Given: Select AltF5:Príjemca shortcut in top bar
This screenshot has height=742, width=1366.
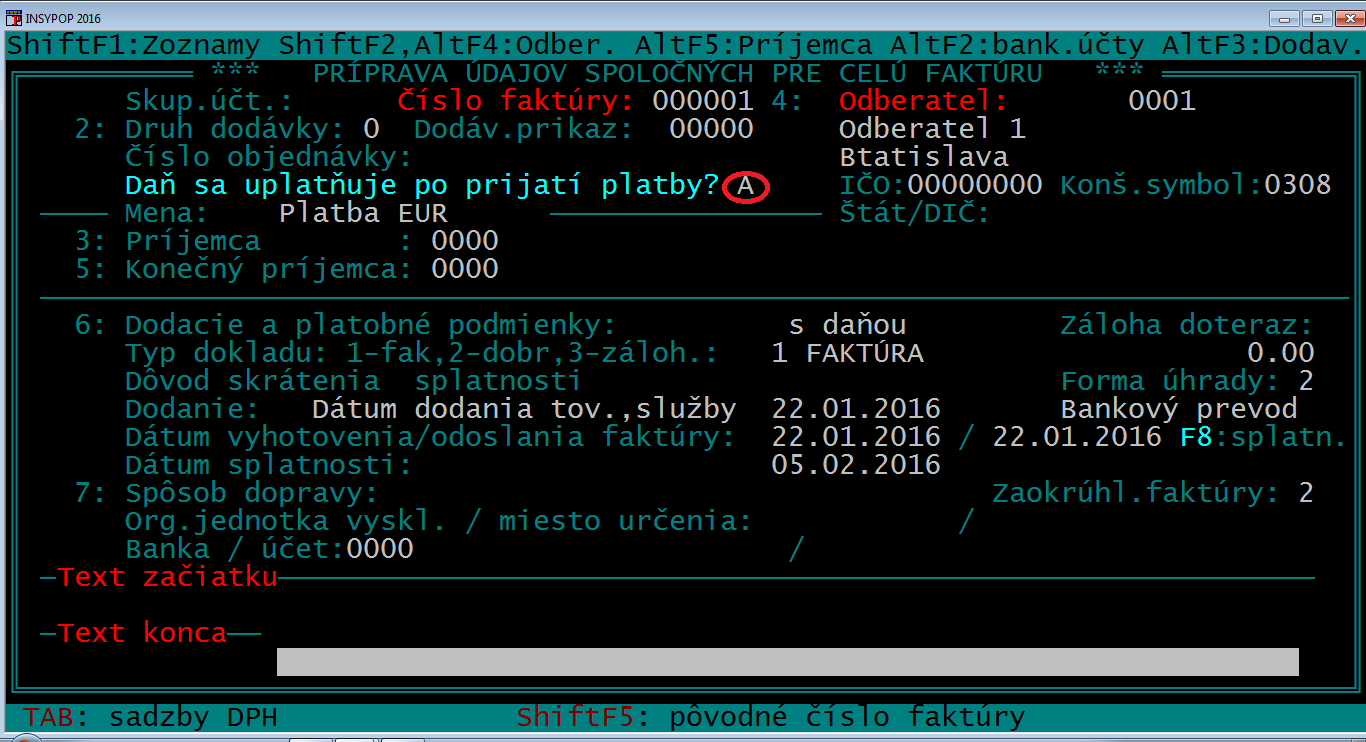Looking at the screenshot, I should pos(754,46).
